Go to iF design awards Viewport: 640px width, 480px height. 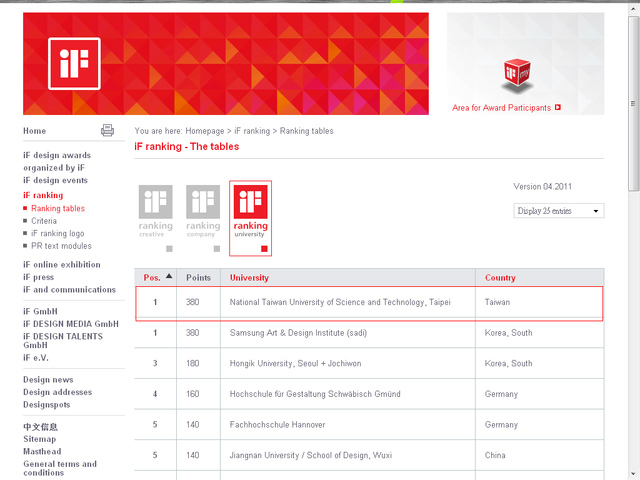click(x=57, y=155)
